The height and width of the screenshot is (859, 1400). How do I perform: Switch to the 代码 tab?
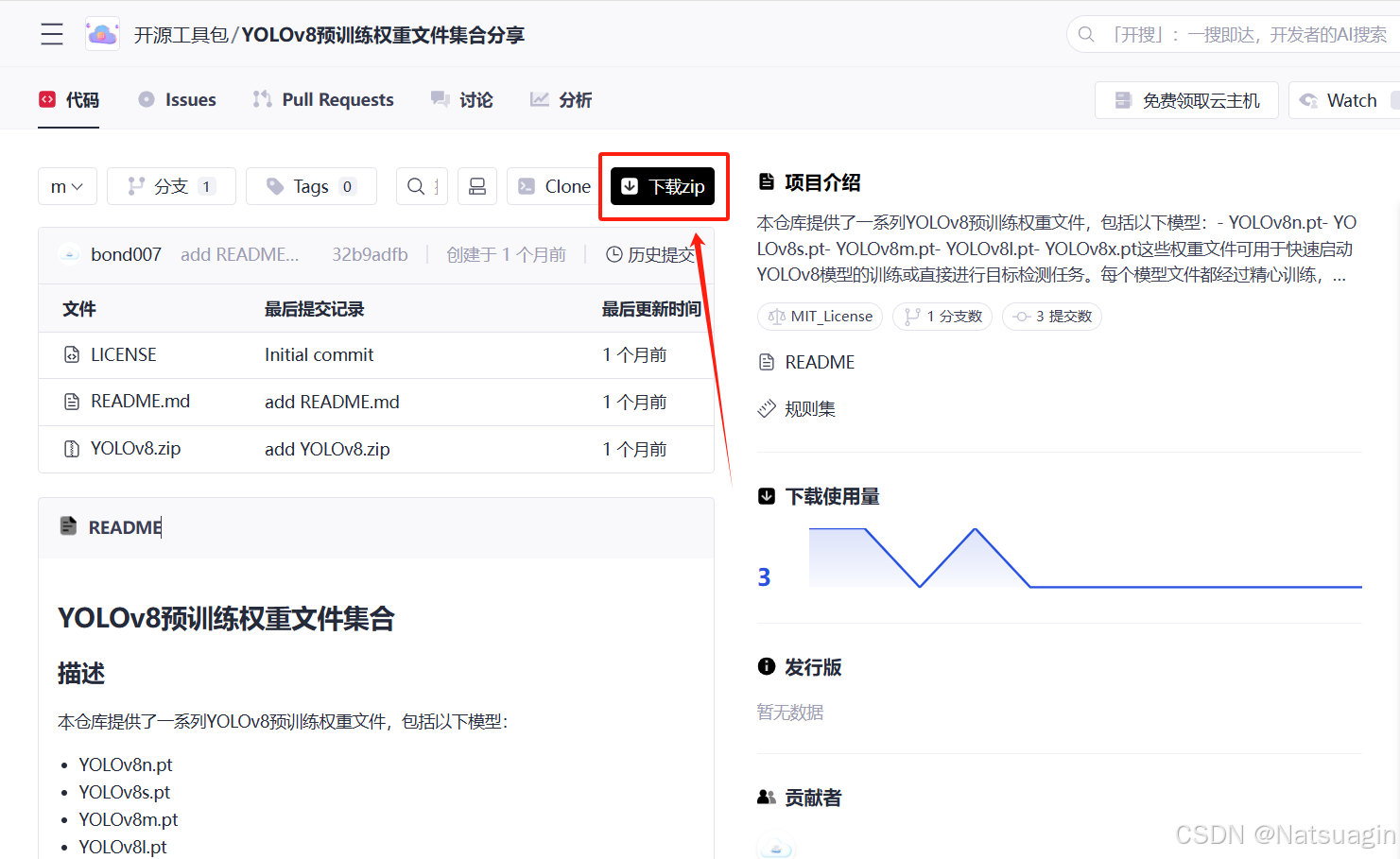click(69, 99)
